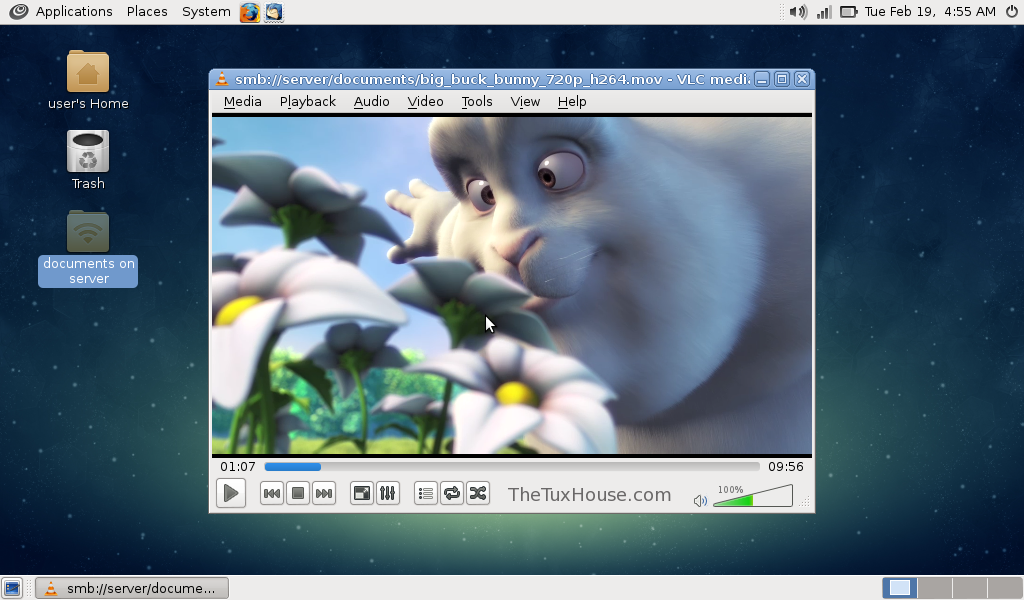The width and height of the screenshot is (1024, 600).
Task: Open the Audio menu
Action: (372, 102)
